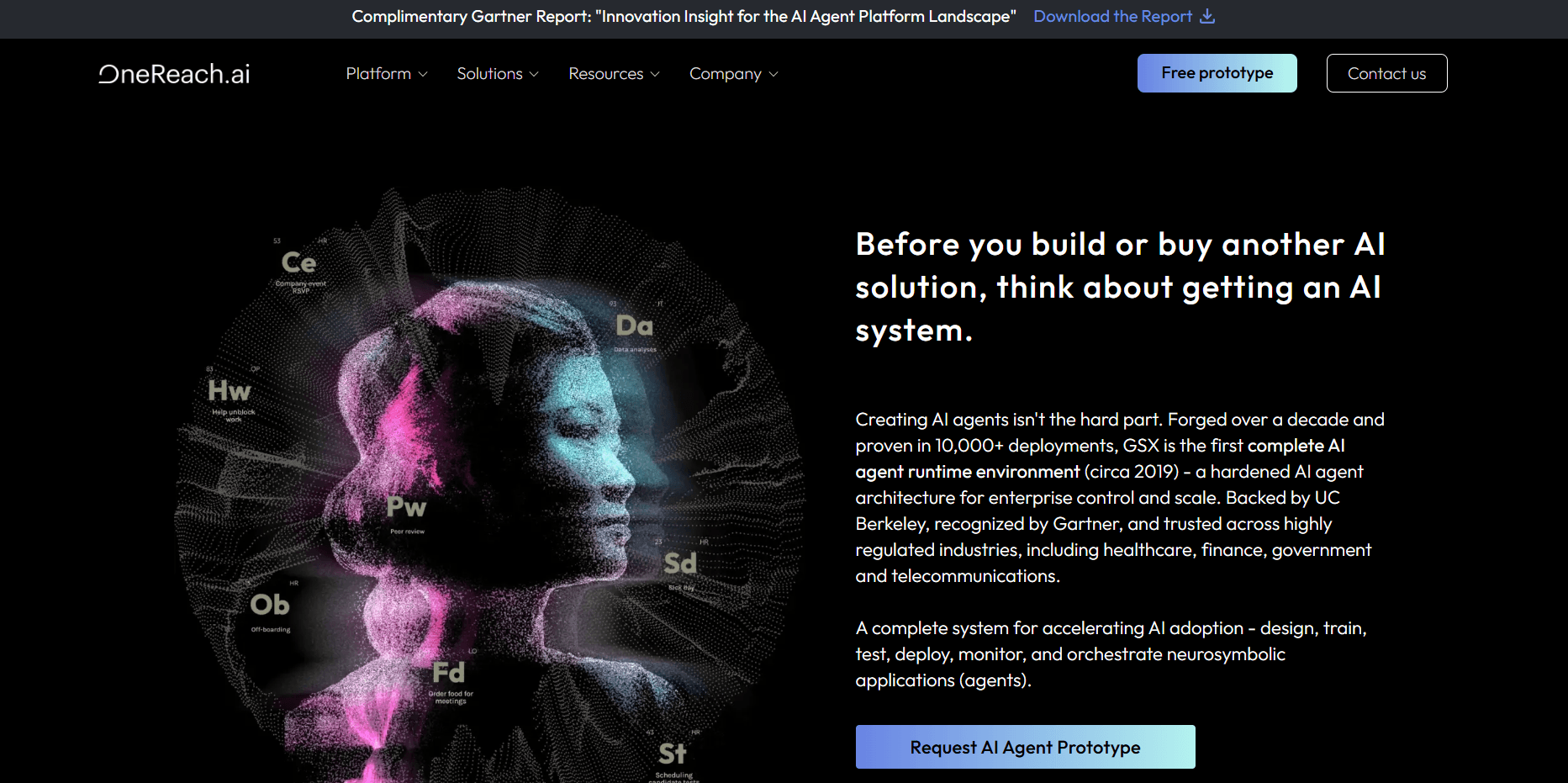The image size is (1568, 783).
Task: Open the Download the Report link
Action: [x=1112, y=16]
